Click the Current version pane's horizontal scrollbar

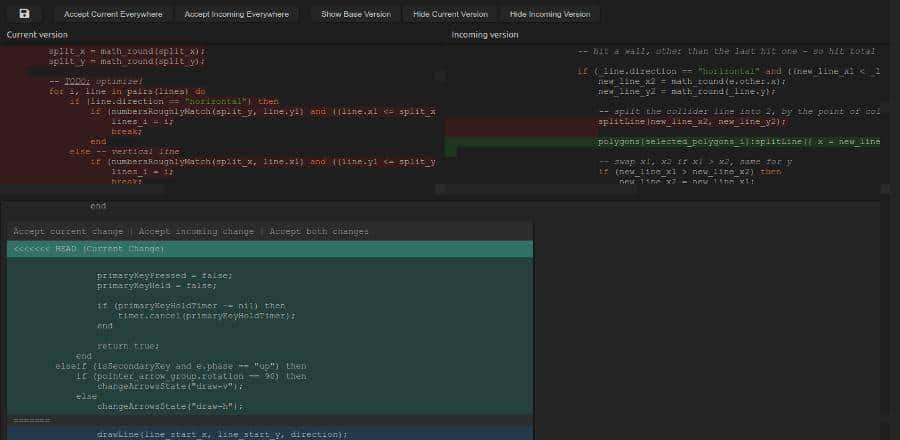point(83,189)
